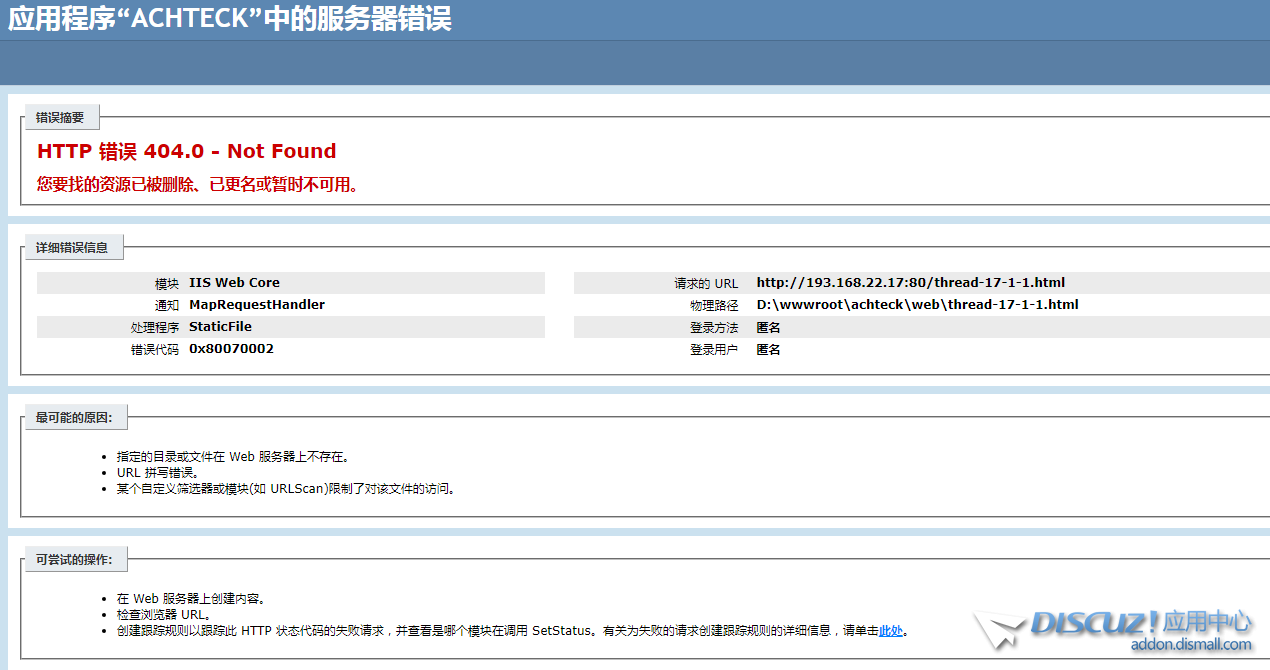Select the 可尝试的操作 section header

pyautogui.click(x=74, y=559)
